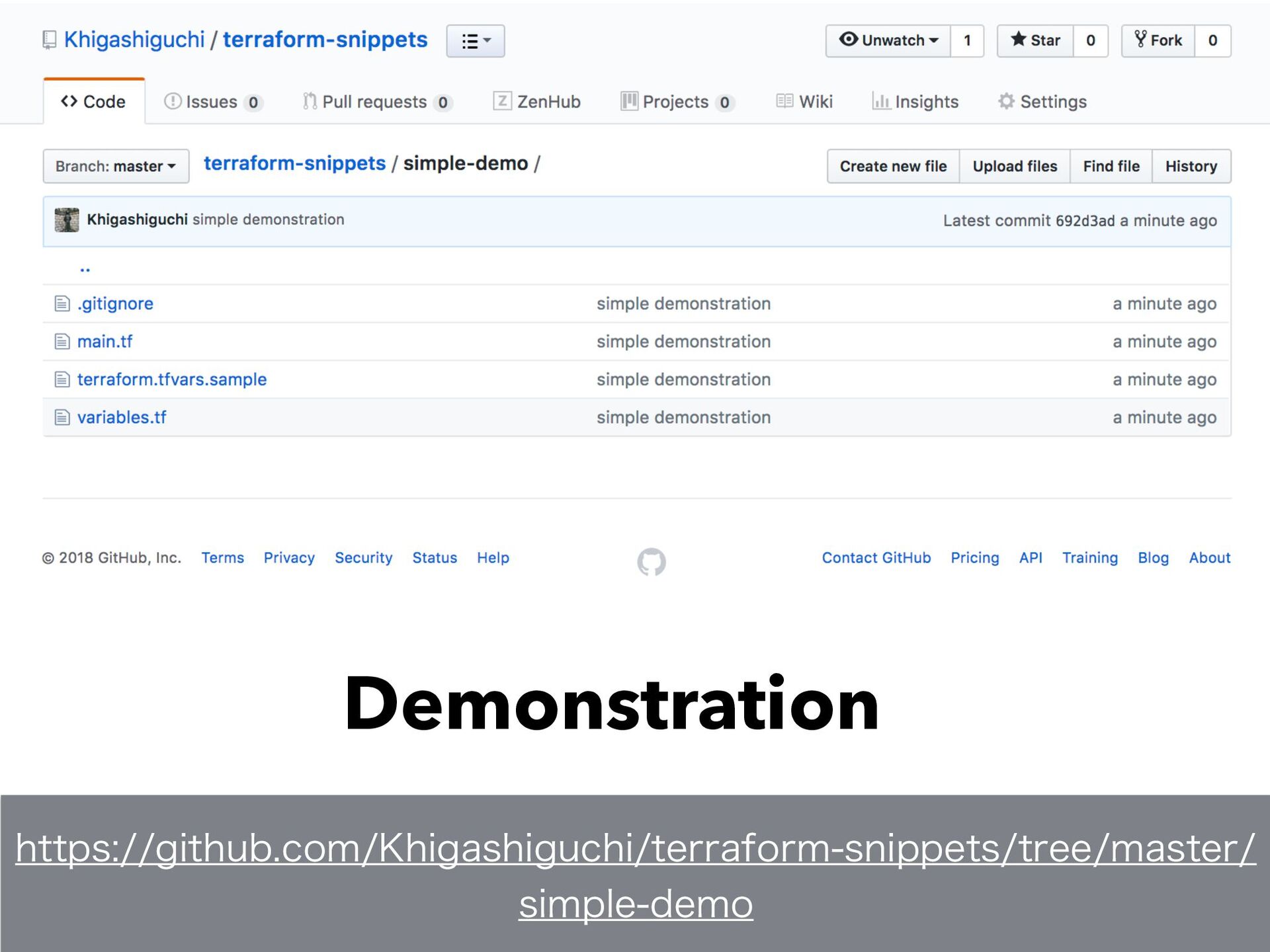Click the file icon beside main.tf
This screenshot has width=1270, height=952.
click(62, 341)
